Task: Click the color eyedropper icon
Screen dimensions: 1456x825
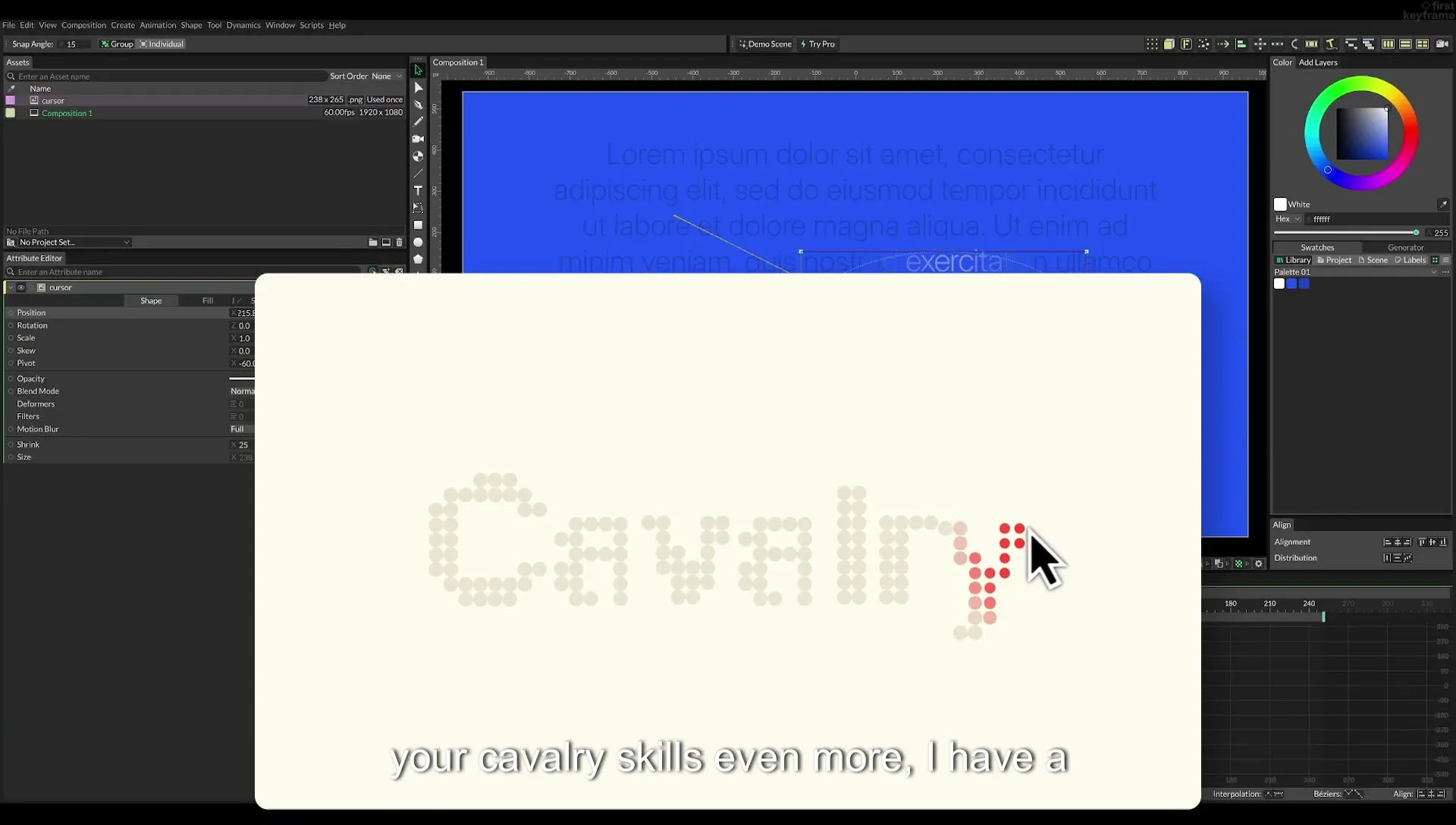Action: 1443,204
